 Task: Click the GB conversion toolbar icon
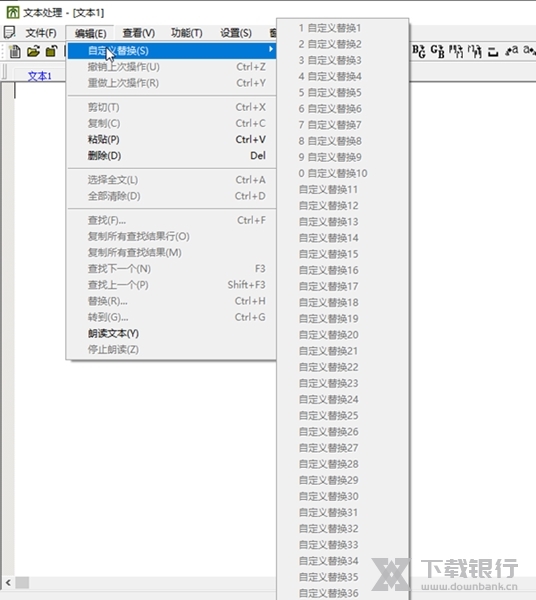[x=437, y=51]
